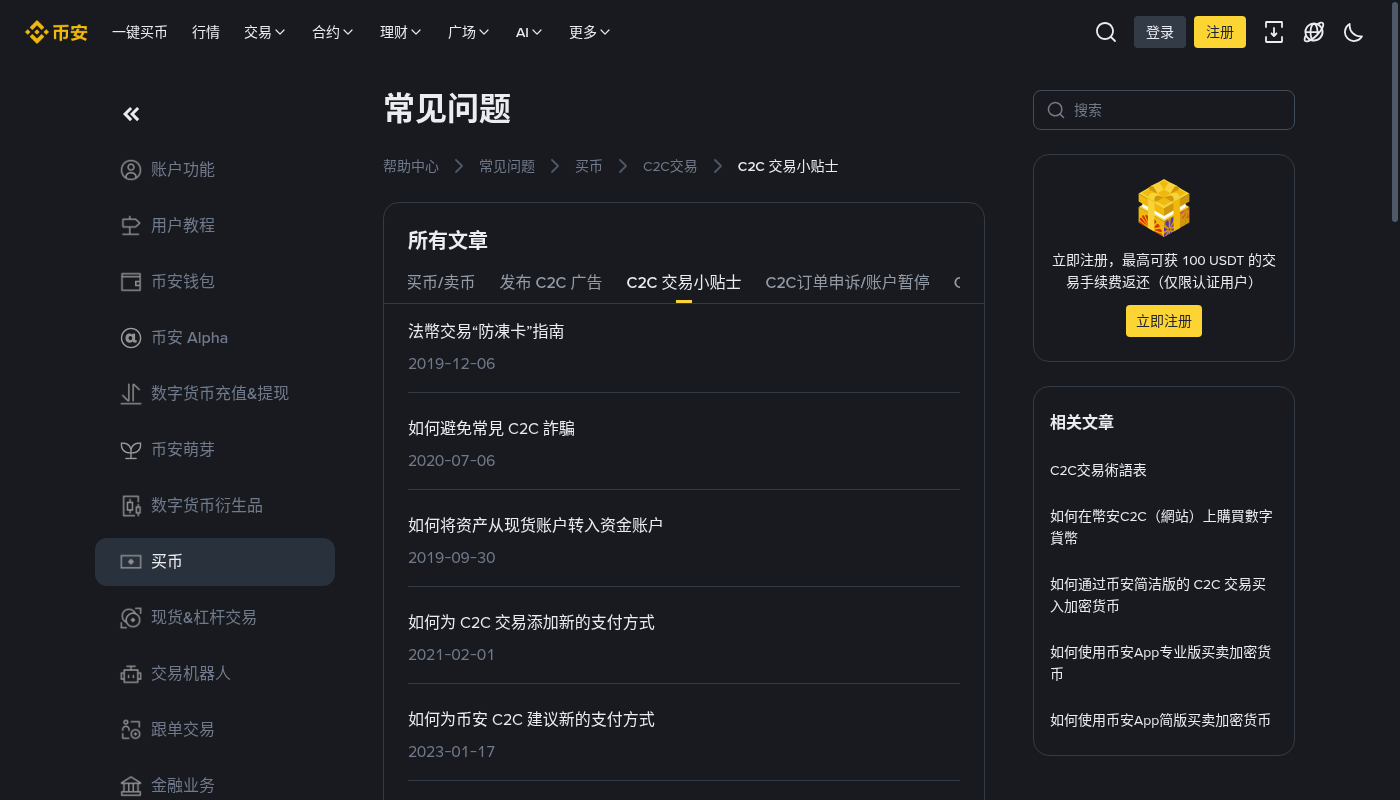
Task: Click magnifier icon inside search box
Action: pyautogui.click(x=1056, y=110)
